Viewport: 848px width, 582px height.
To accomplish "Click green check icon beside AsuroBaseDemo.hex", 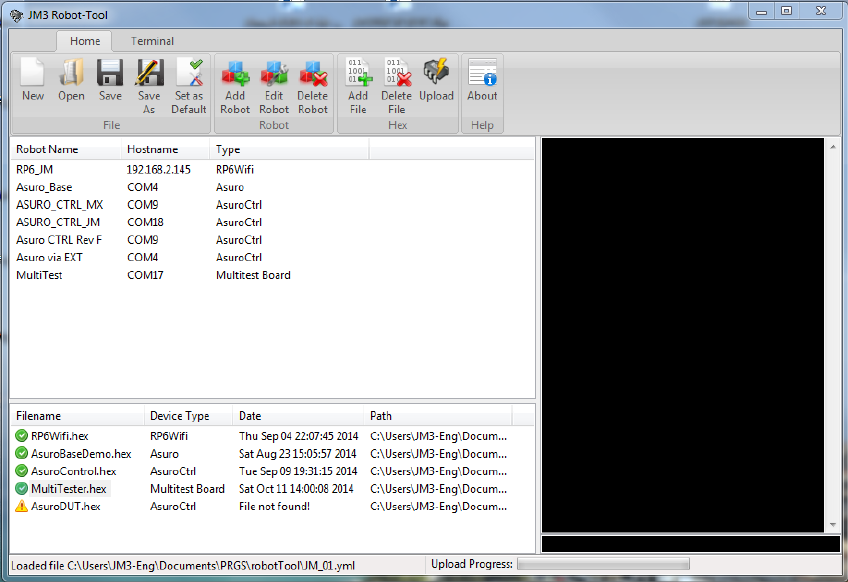I will (x=21, y=453).
